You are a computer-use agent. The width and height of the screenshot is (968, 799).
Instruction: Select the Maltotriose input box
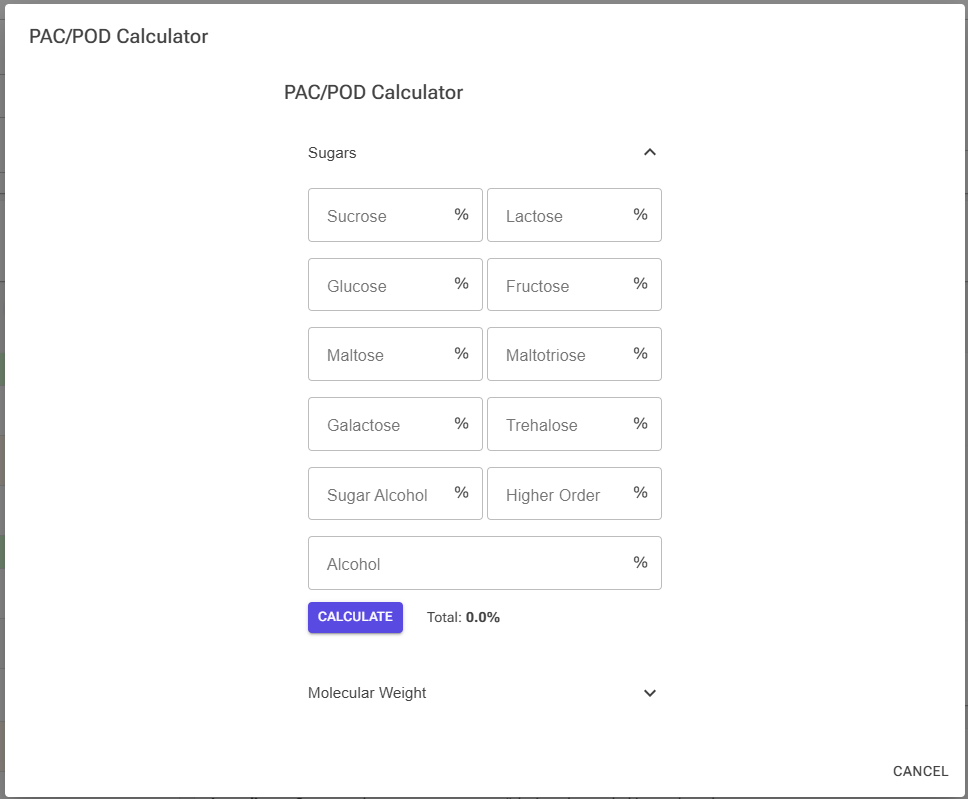click(x=574, y=354)
